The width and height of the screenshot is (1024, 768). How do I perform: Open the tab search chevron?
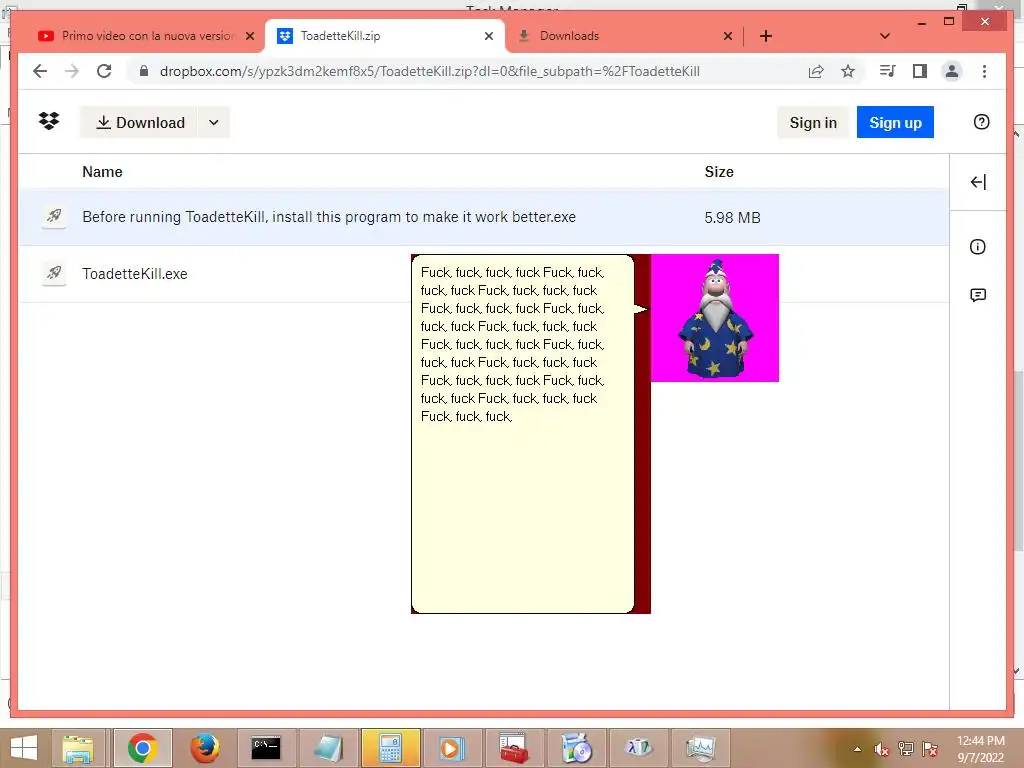(x=884, y=36)
